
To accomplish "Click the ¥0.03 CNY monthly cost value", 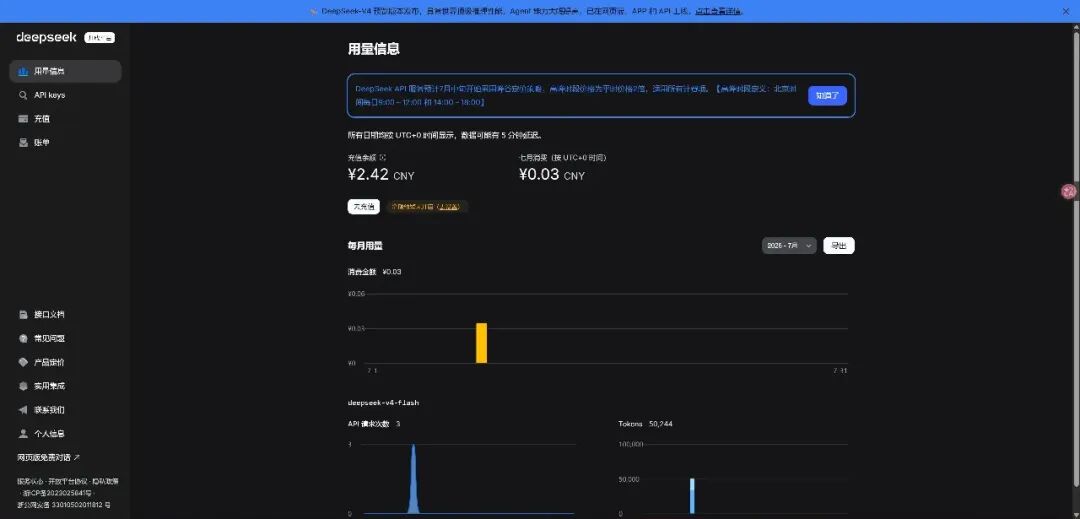I will coord(552,175).
